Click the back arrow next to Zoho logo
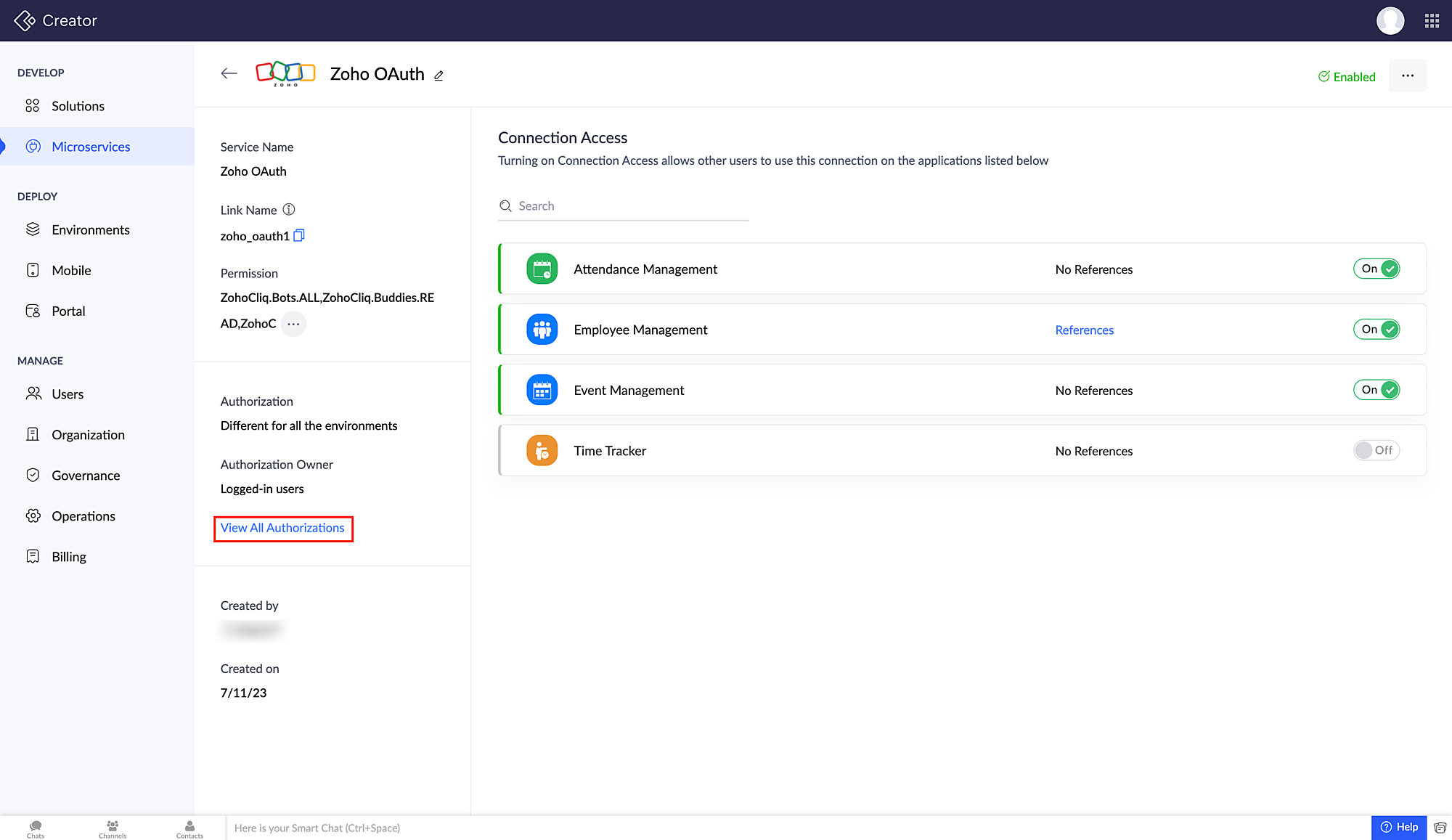This screenshot has width=1452, height=840. [x=229, y=73]
